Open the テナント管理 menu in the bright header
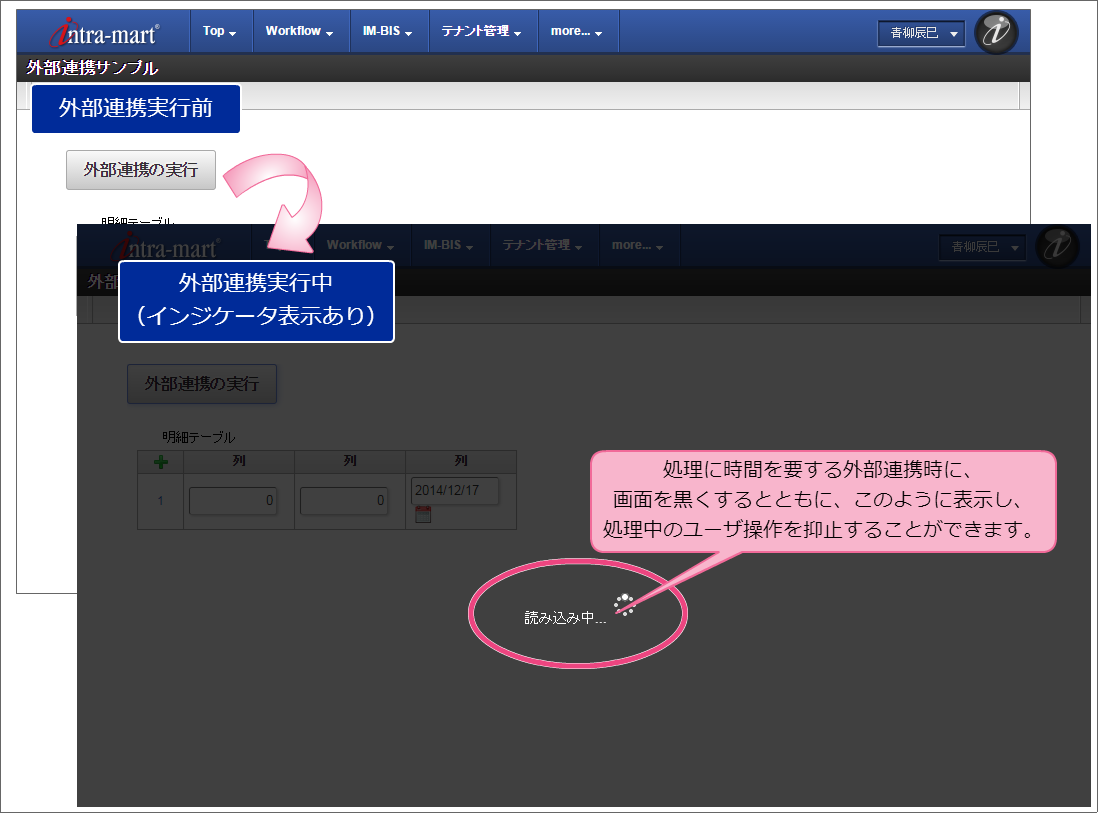The width and height of the screenshot is (1098, 813). pos(483,31)
